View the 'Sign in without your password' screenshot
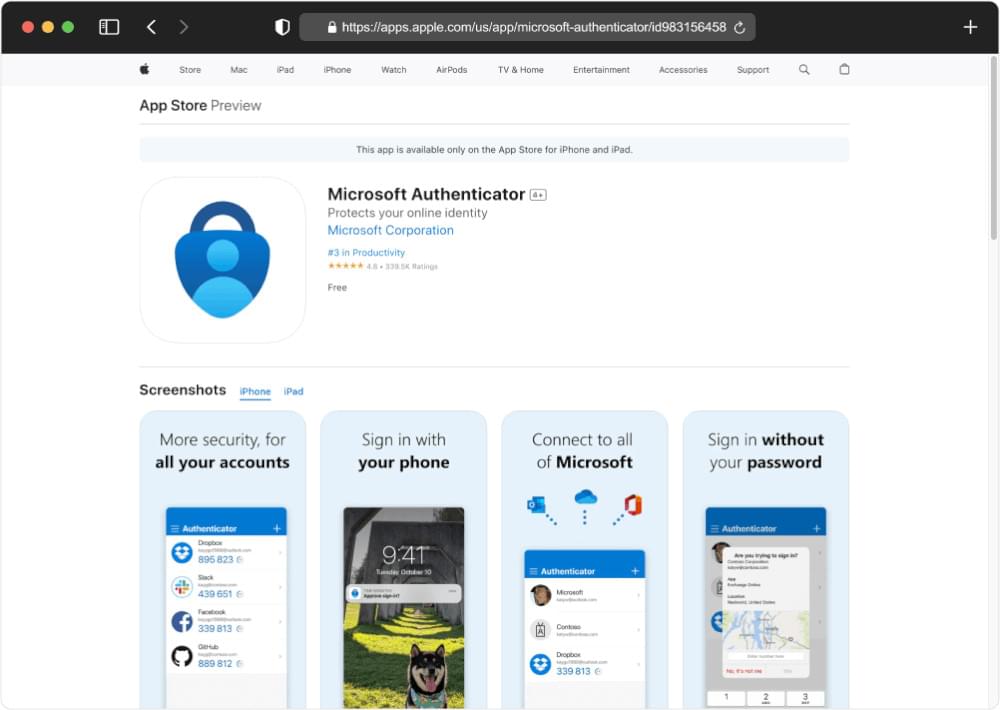Screen dimensions: 1000x710 pos(765,558)
